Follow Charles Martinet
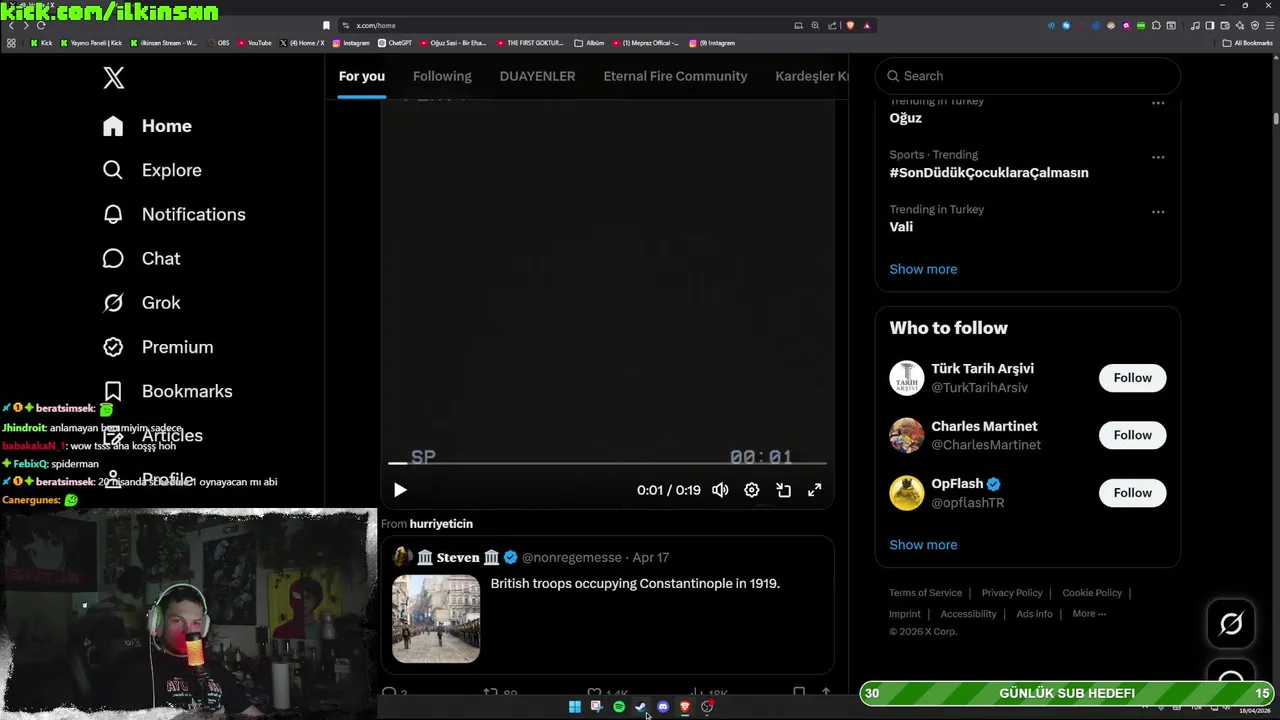Image resolution: width=1280 pixels, height=720 pixels. point(1132,435)
